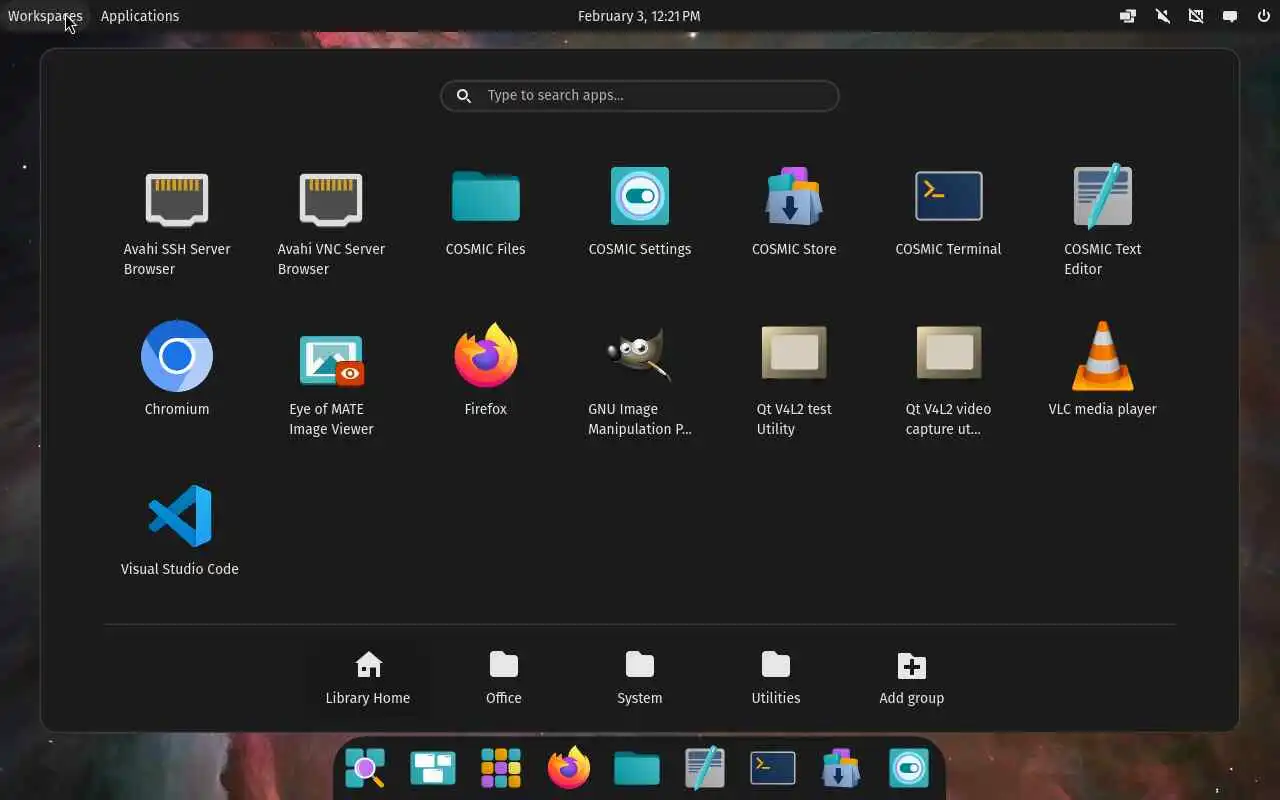Launch COSMIC Files from app grid
The image size is (1280, 800).
(485, 212)
